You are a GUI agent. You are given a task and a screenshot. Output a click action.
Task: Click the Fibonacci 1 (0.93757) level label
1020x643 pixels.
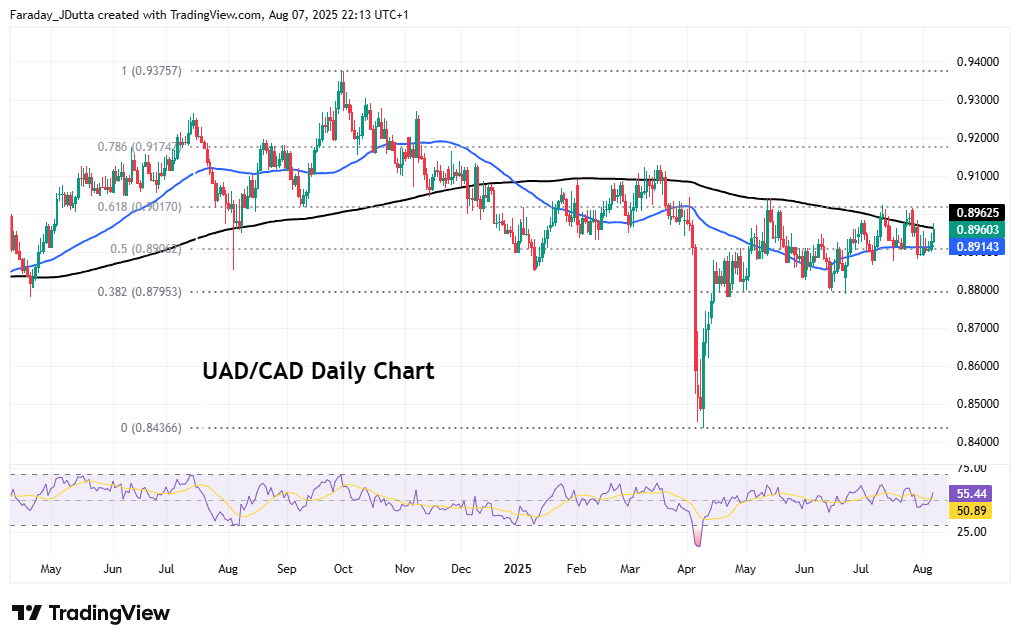pos(152,71)
